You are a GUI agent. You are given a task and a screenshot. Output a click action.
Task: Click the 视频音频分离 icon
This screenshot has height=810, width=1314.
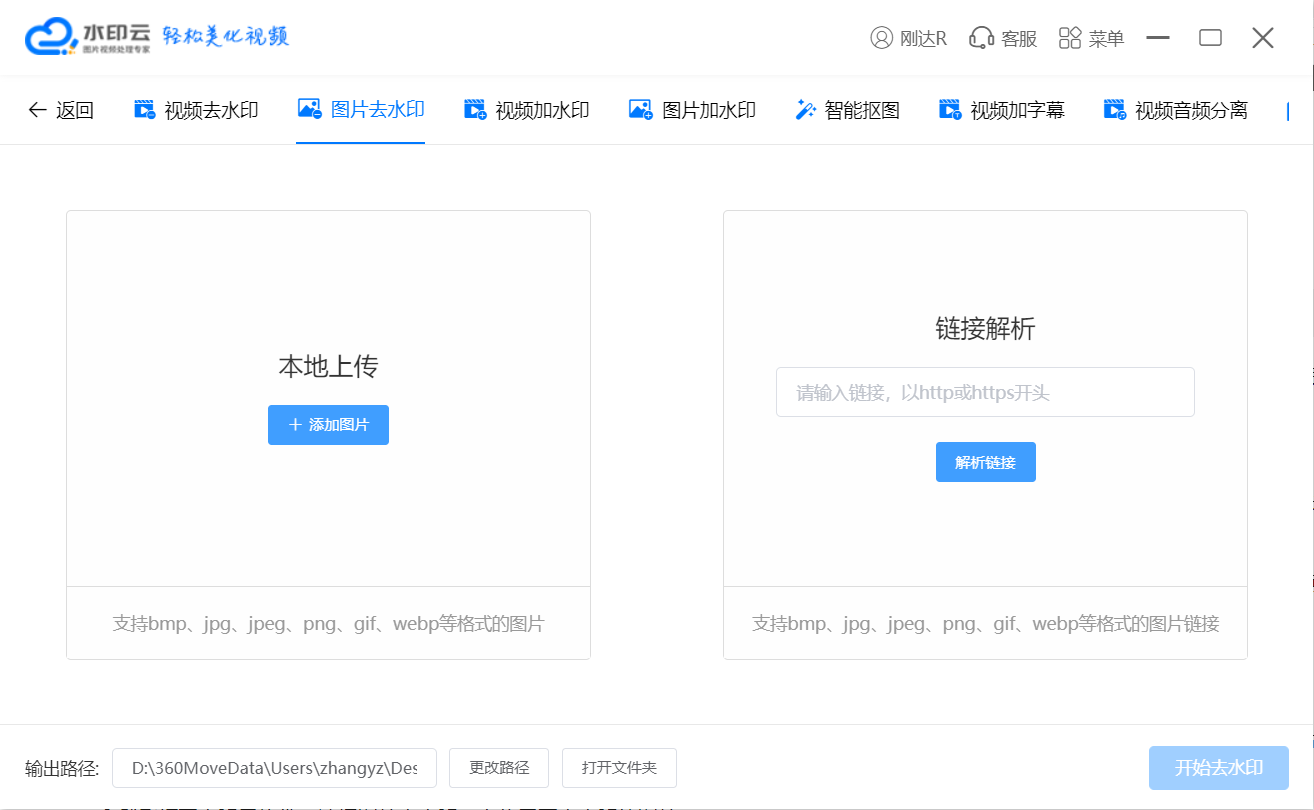click(x=1114, y=110)
